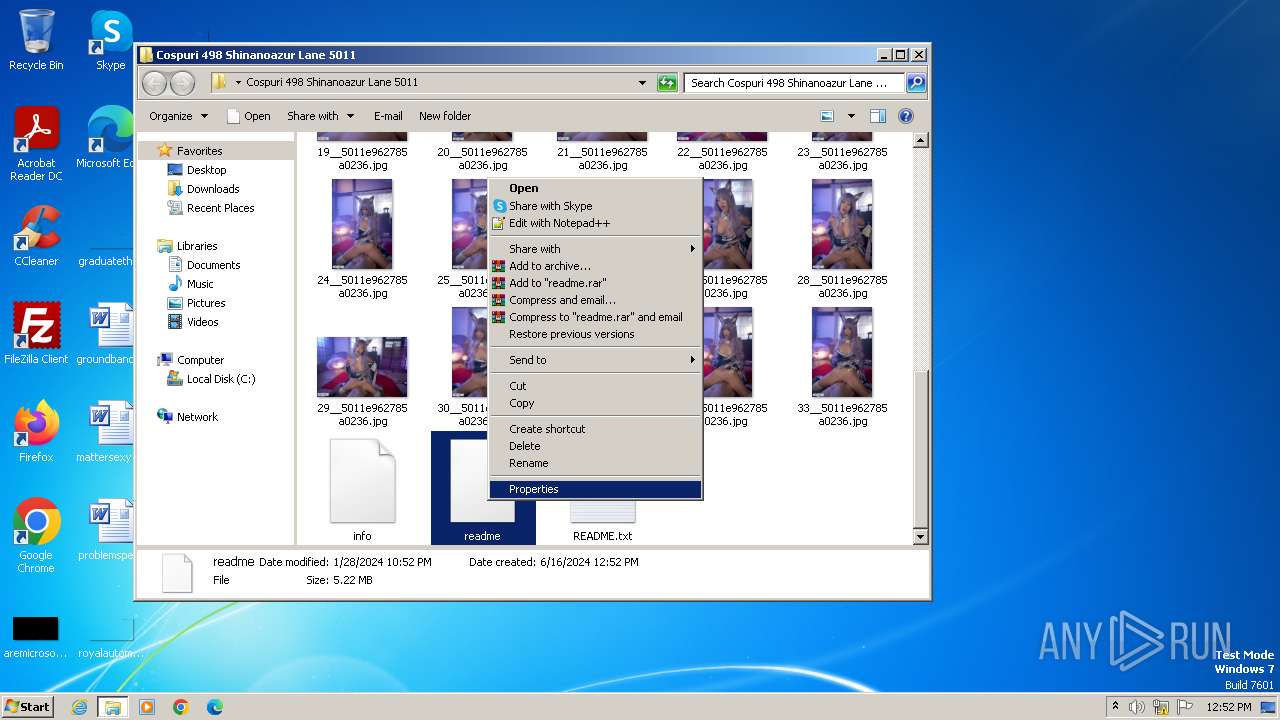Open Explorer help question mark icon
1280x720 pixels.
906,116
